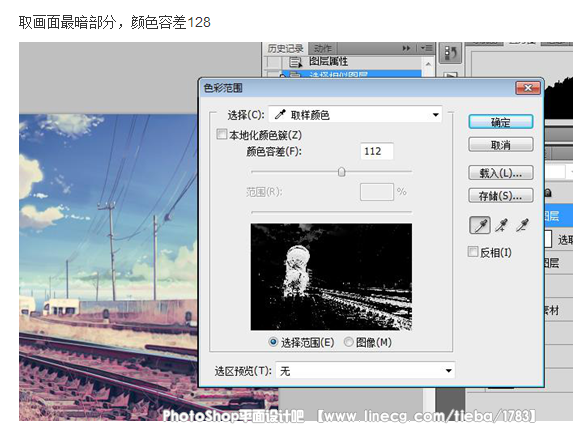Choose the 图像 radio button
This screenshot has width=586, height=433.
(x=348, y=342)
